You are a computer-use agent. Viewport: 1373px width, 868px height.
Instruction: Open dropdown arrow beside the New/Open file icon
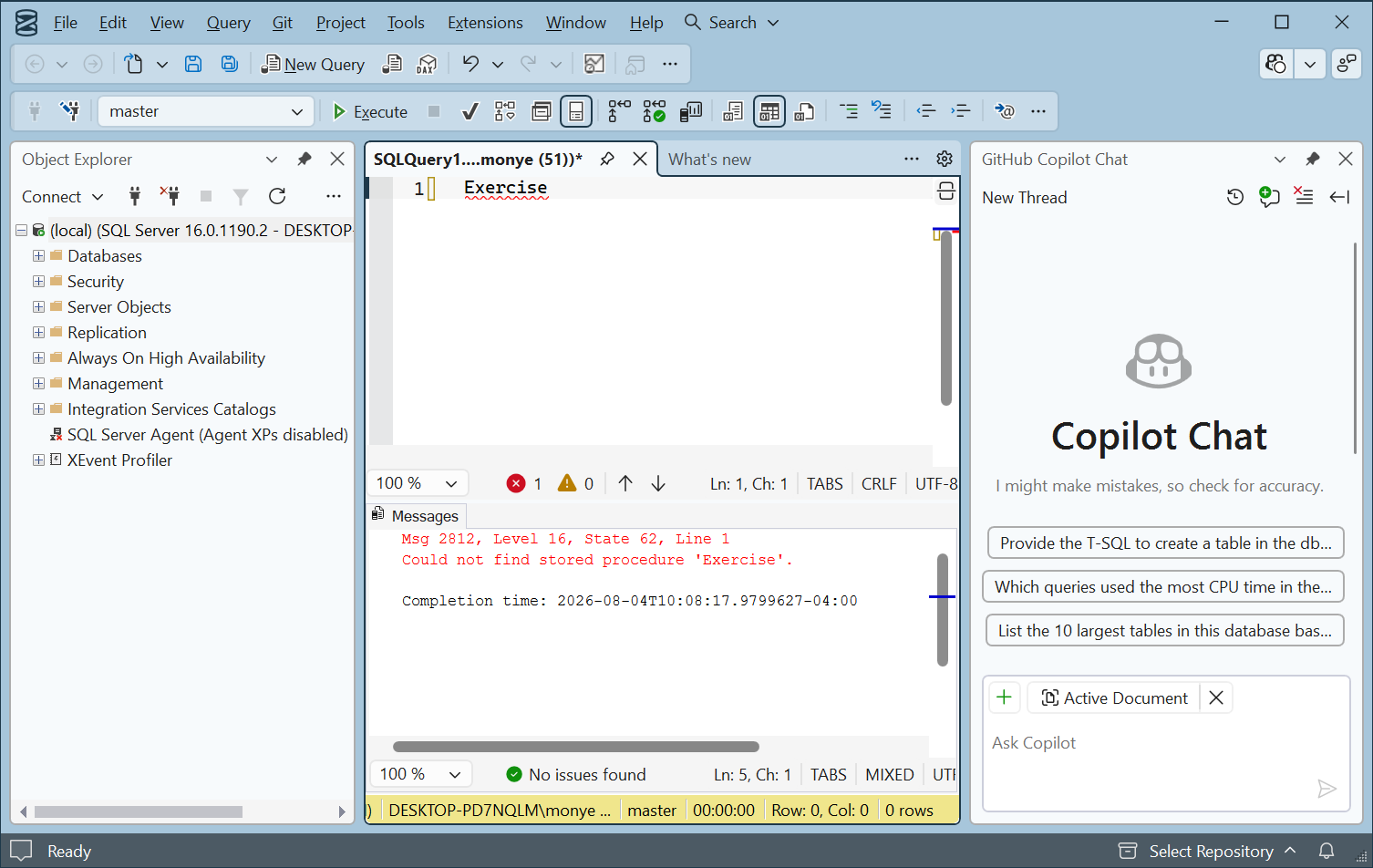click(x=162, y=64)
